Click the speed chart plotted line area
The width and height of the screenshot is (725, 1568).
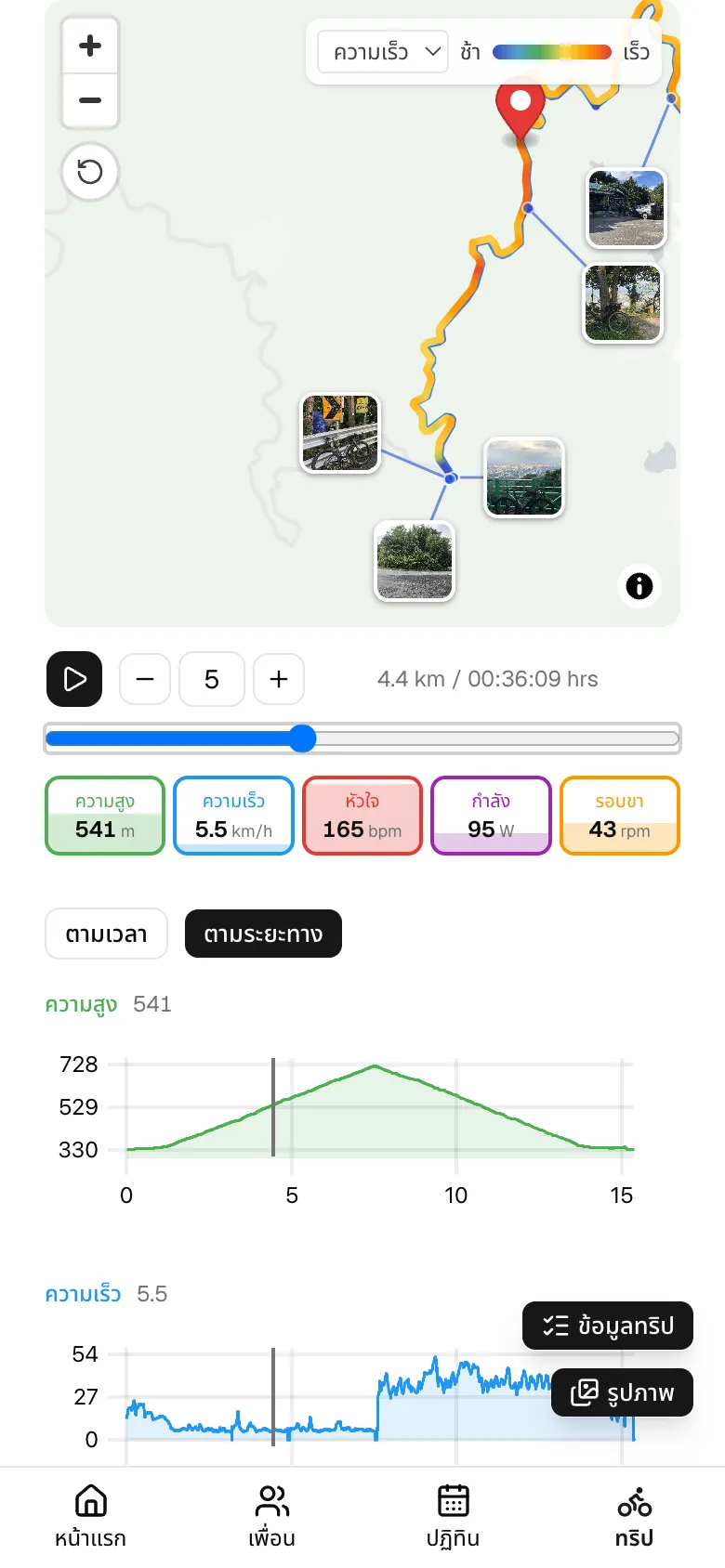380,1398
